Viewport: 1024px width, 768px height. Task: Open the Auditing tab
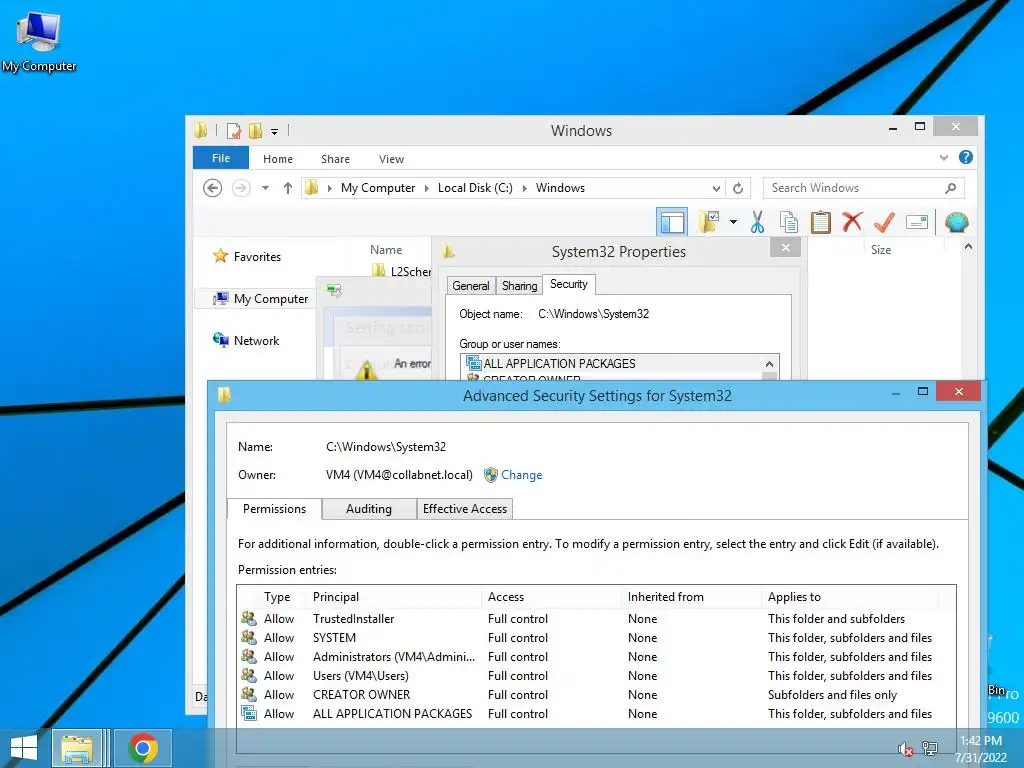pos(369,509)
